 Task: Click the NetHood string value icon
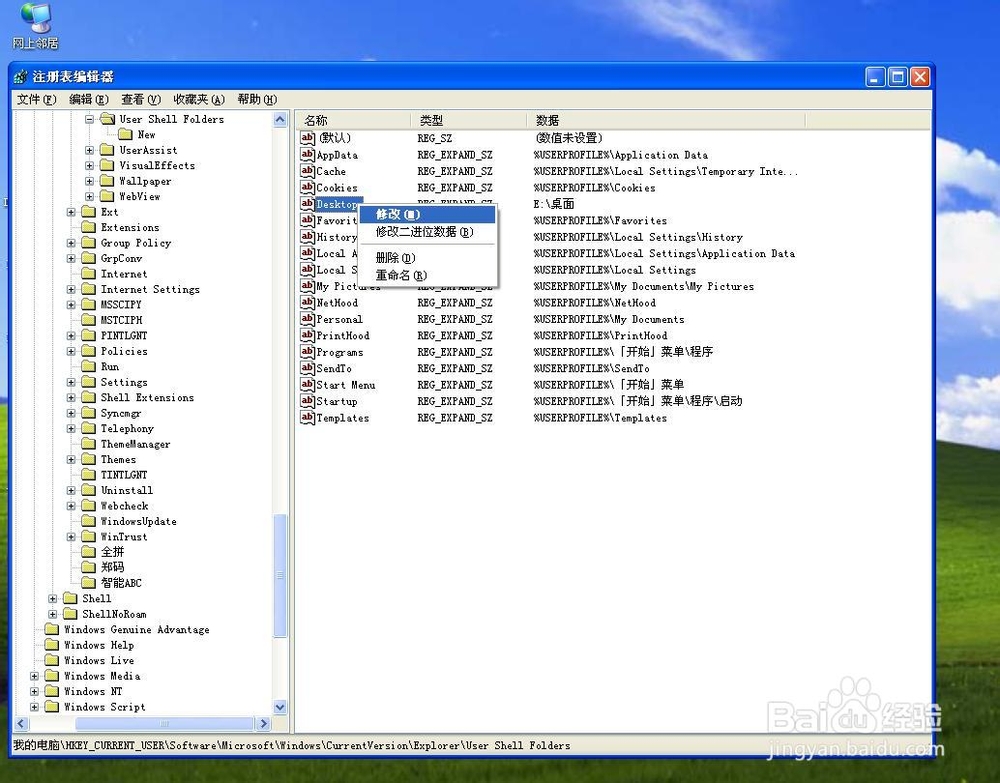pyautogui.click(x=307, y=302)
